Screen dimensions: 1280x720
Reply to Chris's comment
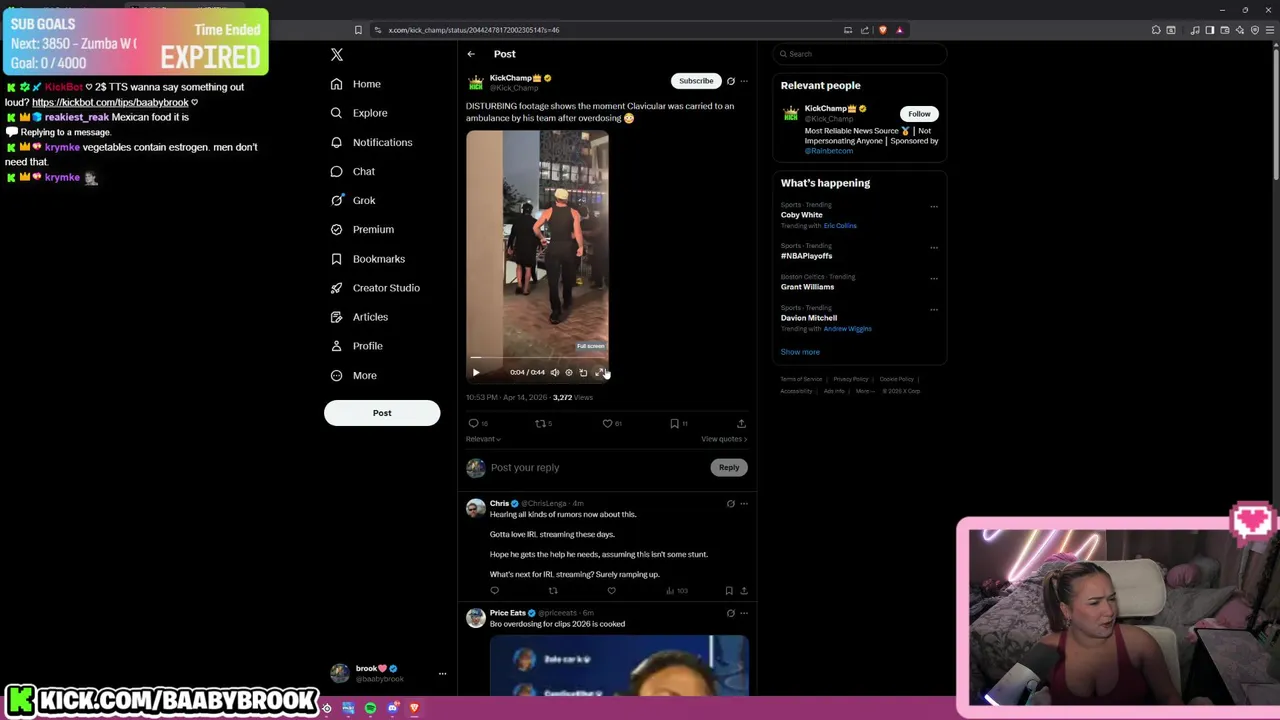point(494,591)
